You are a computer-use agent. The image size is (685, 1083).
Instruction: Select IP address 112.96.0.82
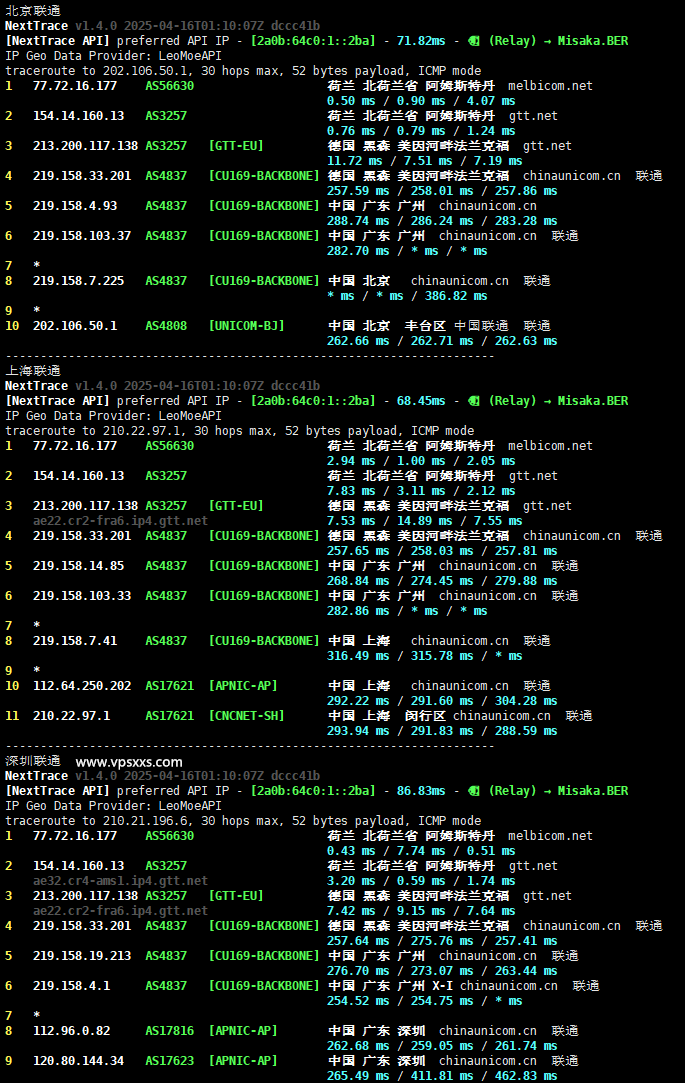pos(71,1031)
